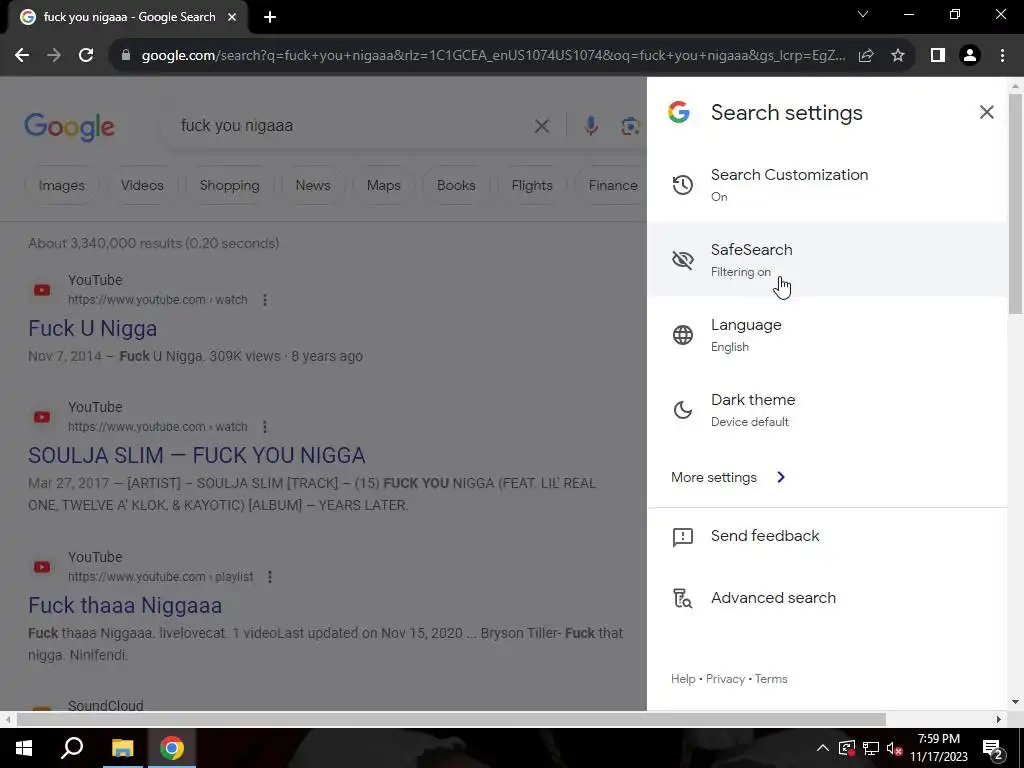Bookmark this page with the star
The image size is (1024, 768).
coord(898,56)
